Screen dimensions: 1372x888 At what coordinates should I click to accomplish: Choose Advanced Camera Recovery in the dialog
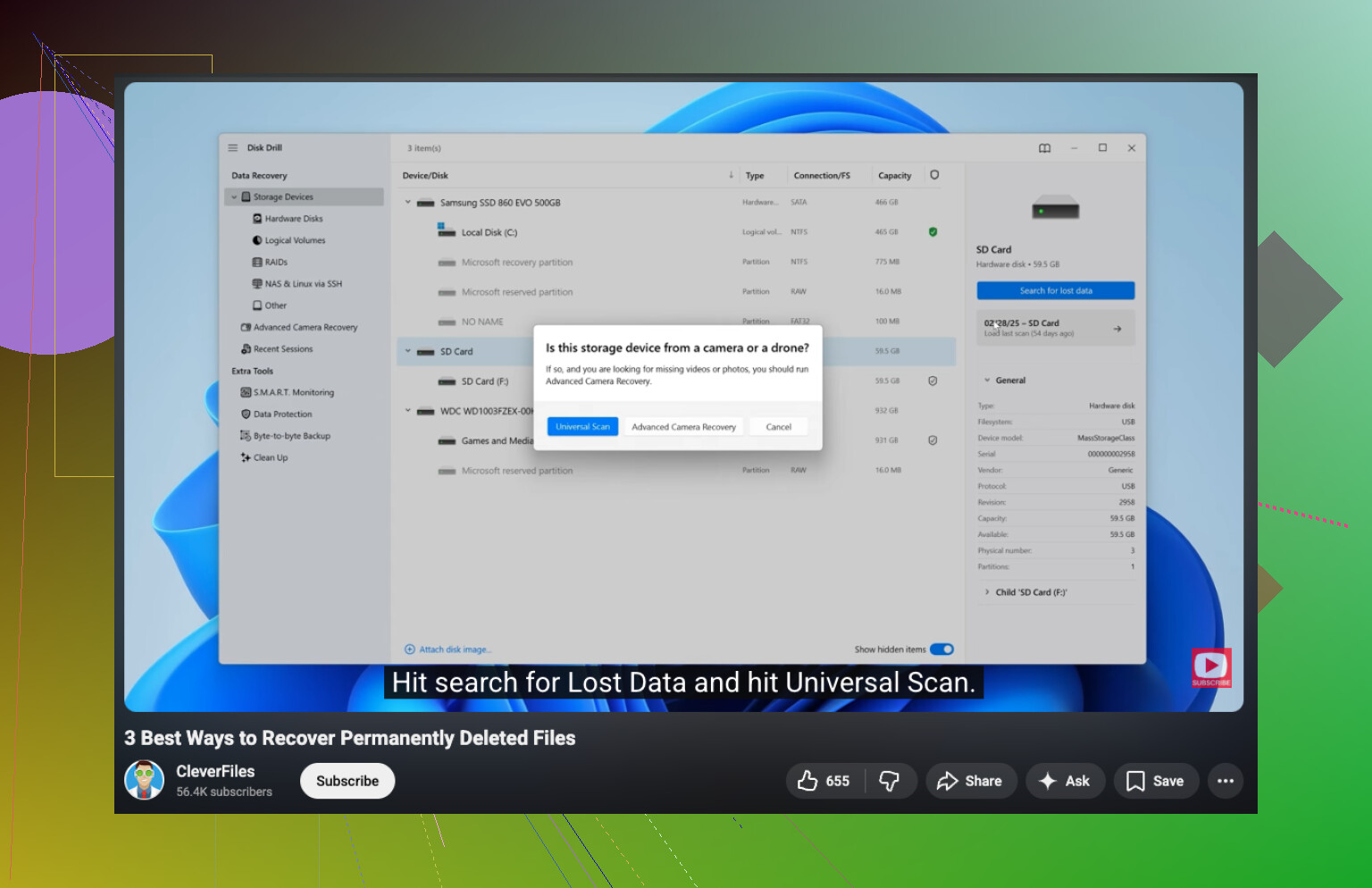(683, 427)
